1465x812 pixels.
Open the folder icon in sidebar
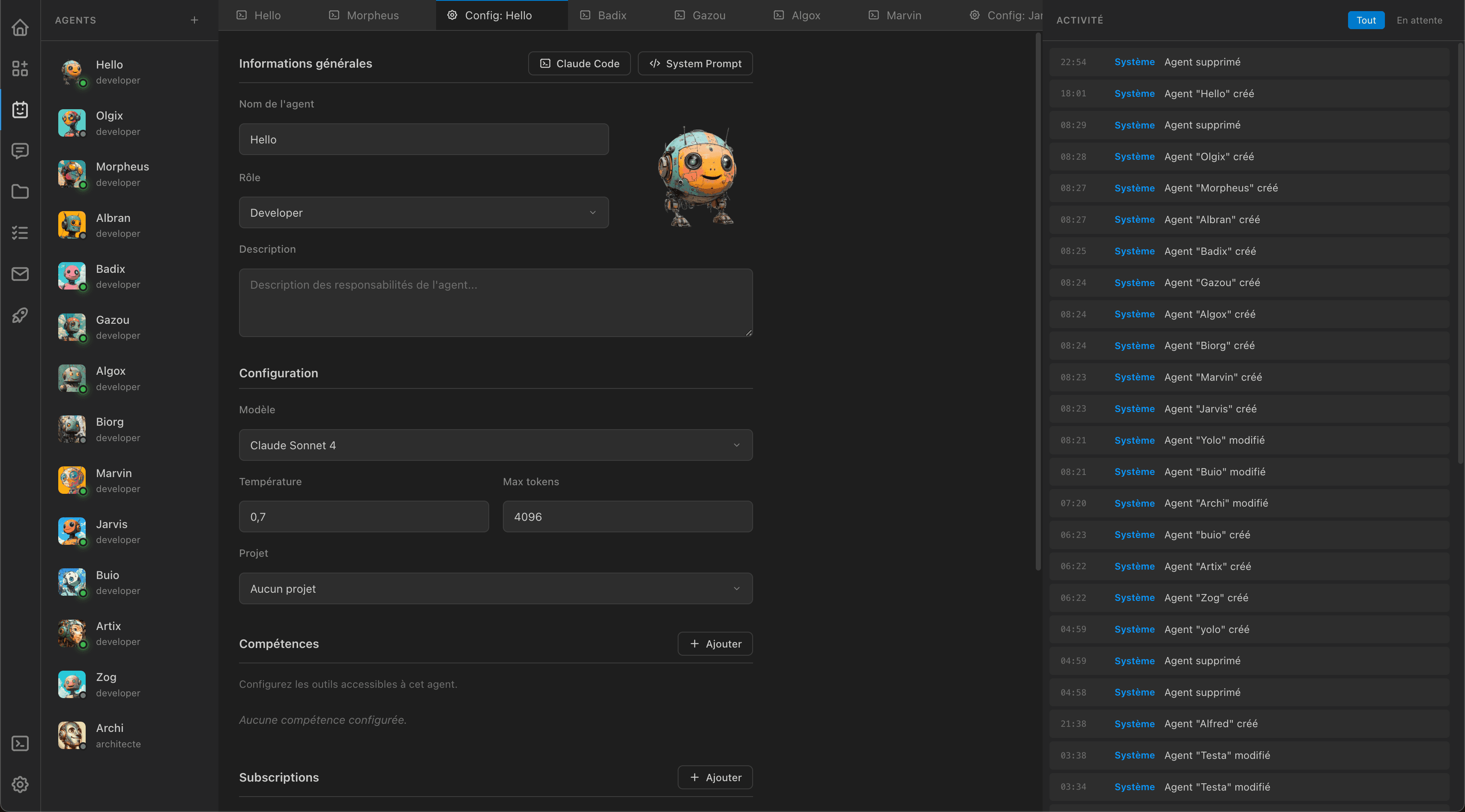pos(20,191)
